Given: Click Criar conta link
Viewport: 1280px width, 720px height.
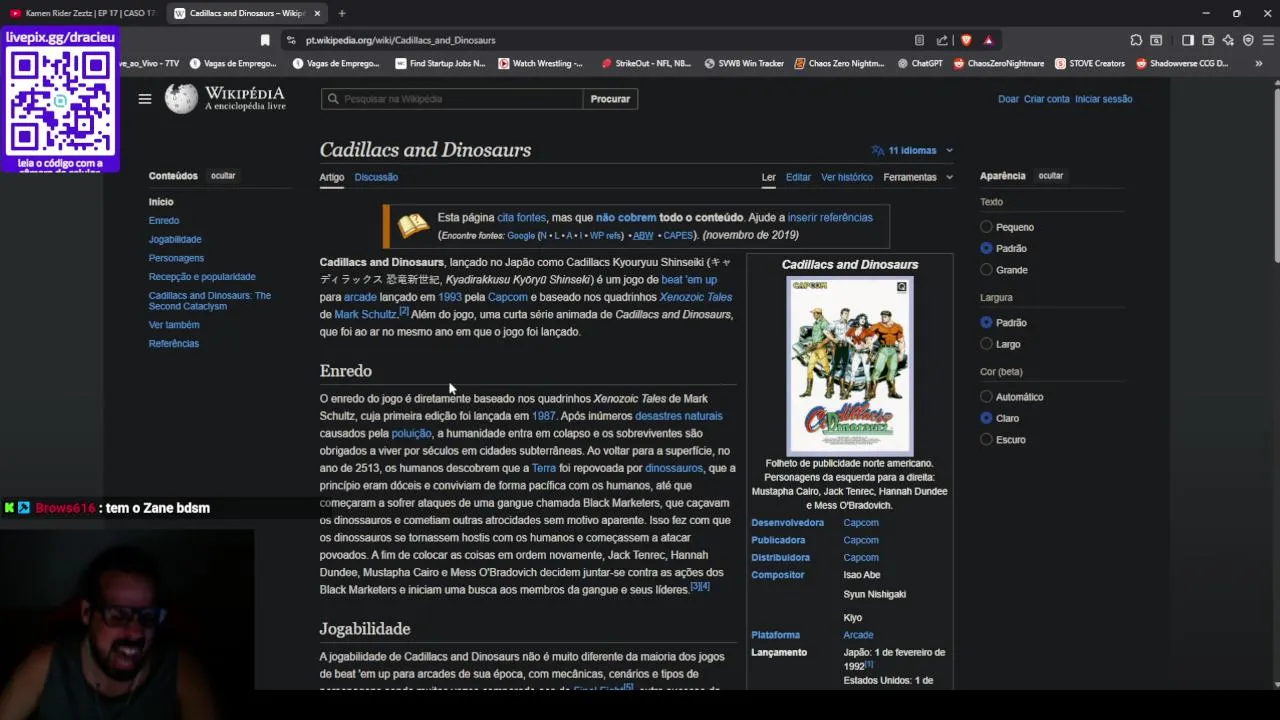Looking at the screenshot, I should [1047, 99].
